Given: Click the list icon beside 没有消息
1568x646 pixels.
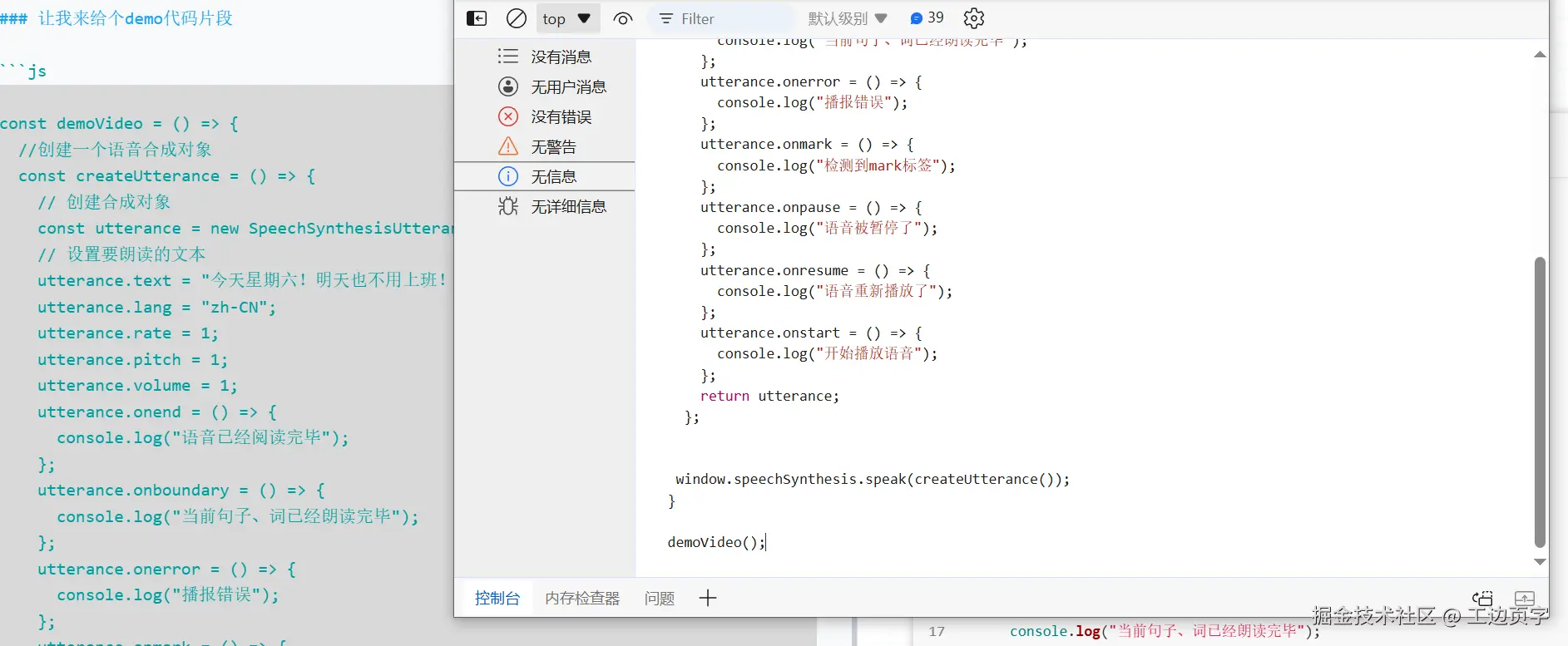Looking at the screenshot, I should [508, 56].
